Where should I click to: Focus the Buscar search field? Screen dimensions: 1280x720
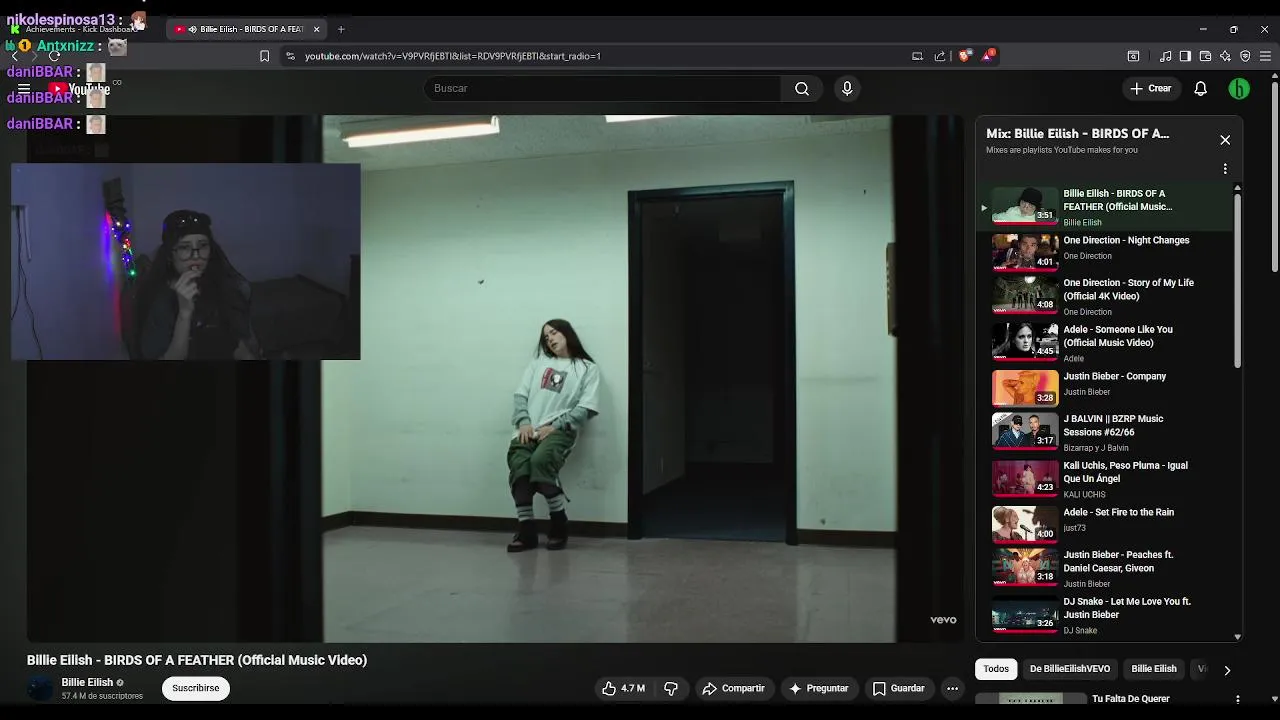603,88
